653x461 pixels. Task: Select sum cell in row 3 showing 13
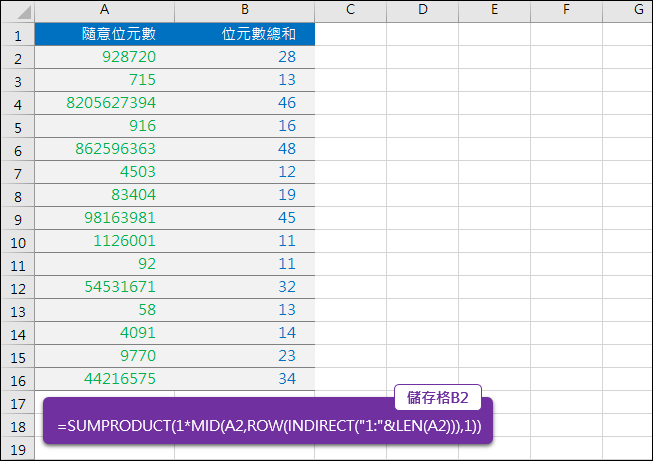coord(244,80)
